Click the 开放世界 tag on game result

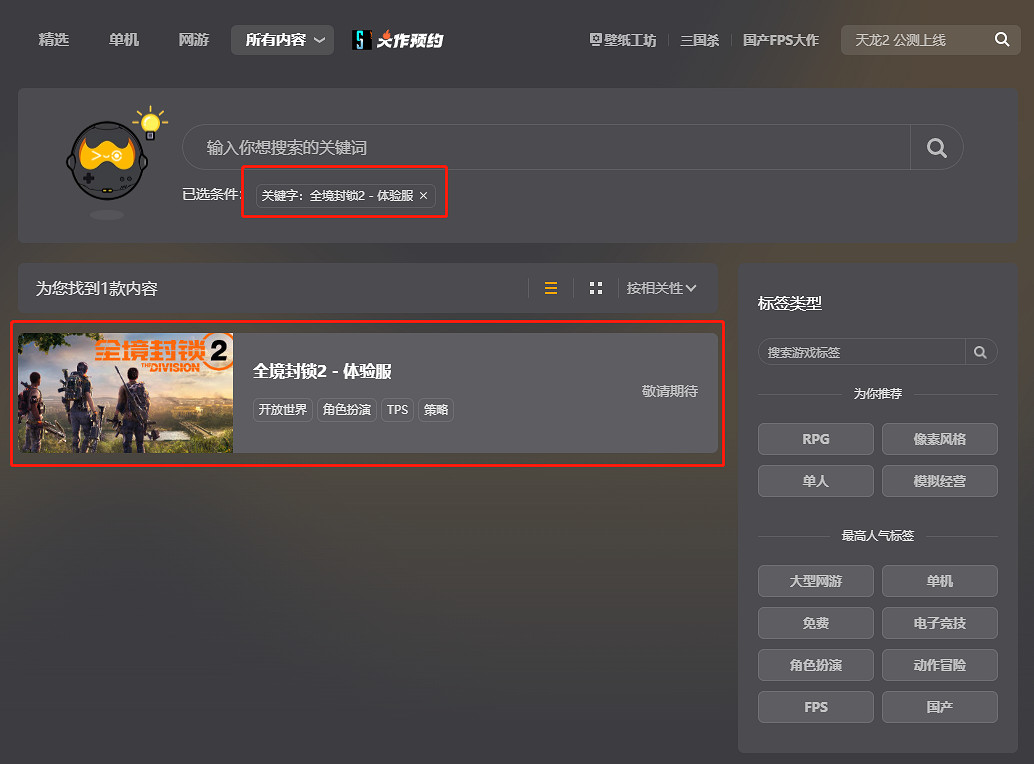tap(283, 410)
